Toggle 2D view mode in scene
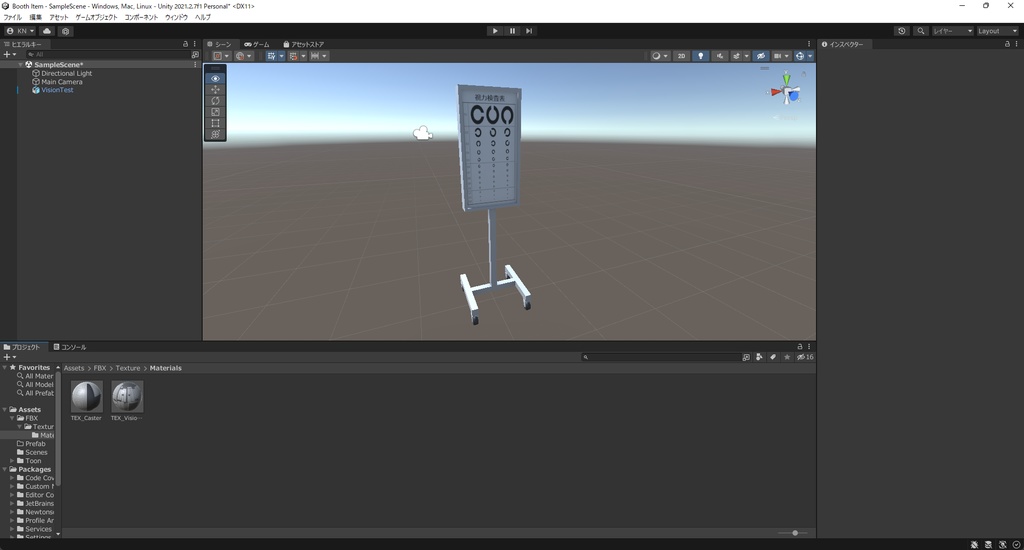The image size is (1024, 550). (x=681, y=56)
